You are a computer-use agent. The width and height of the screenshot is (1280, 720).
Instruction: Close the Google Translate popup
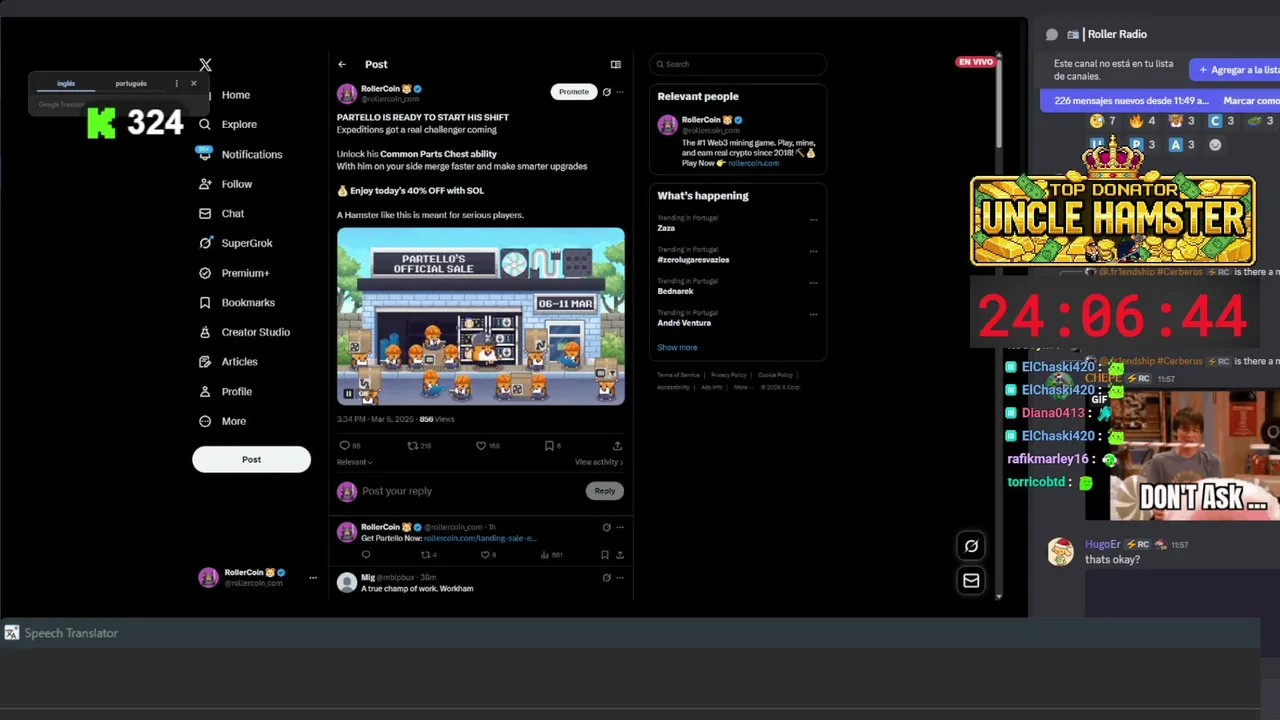tap(194, 84)
